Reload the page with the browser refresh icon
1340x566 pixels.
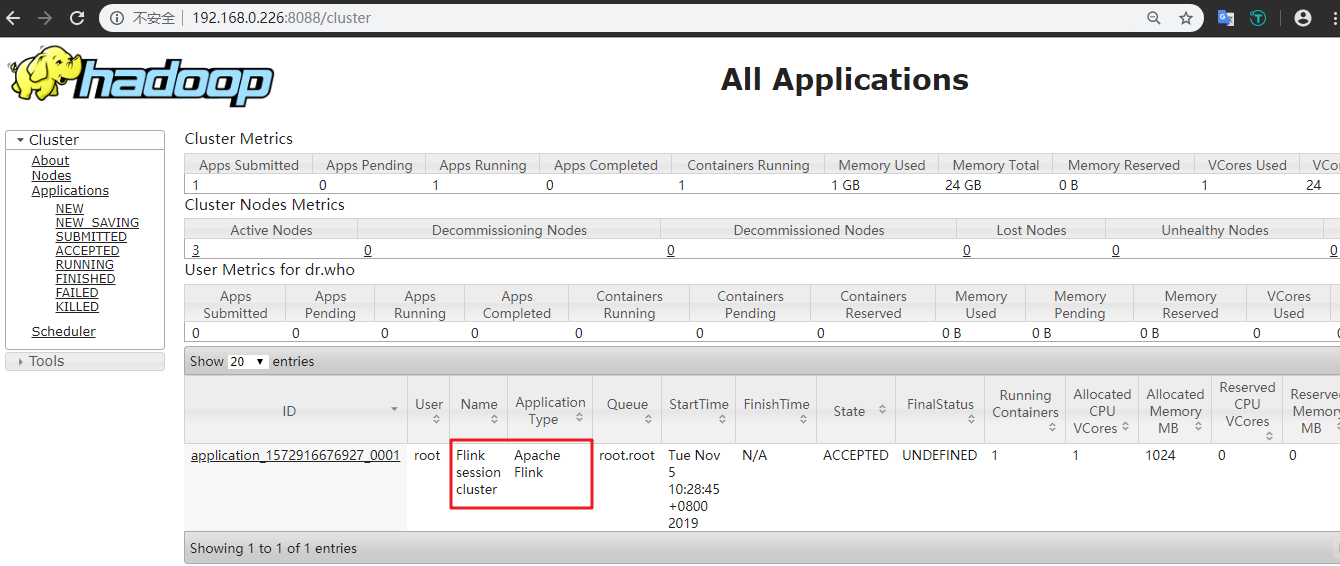(77, 18)
